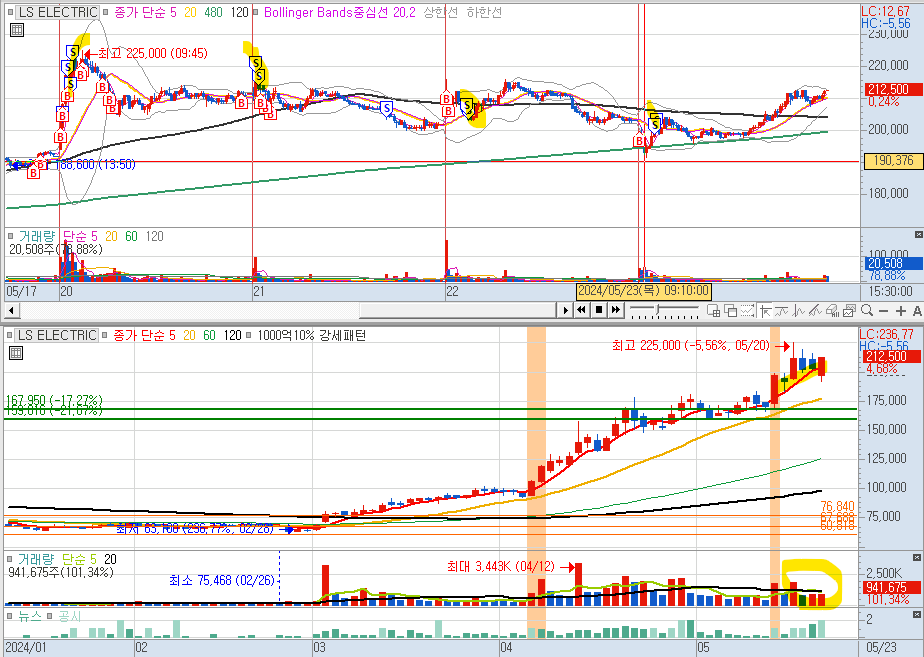924x657 pixels.
Task: Click the 최고 225,000 (09:45) annotation
Action: (x=153, y=54)
